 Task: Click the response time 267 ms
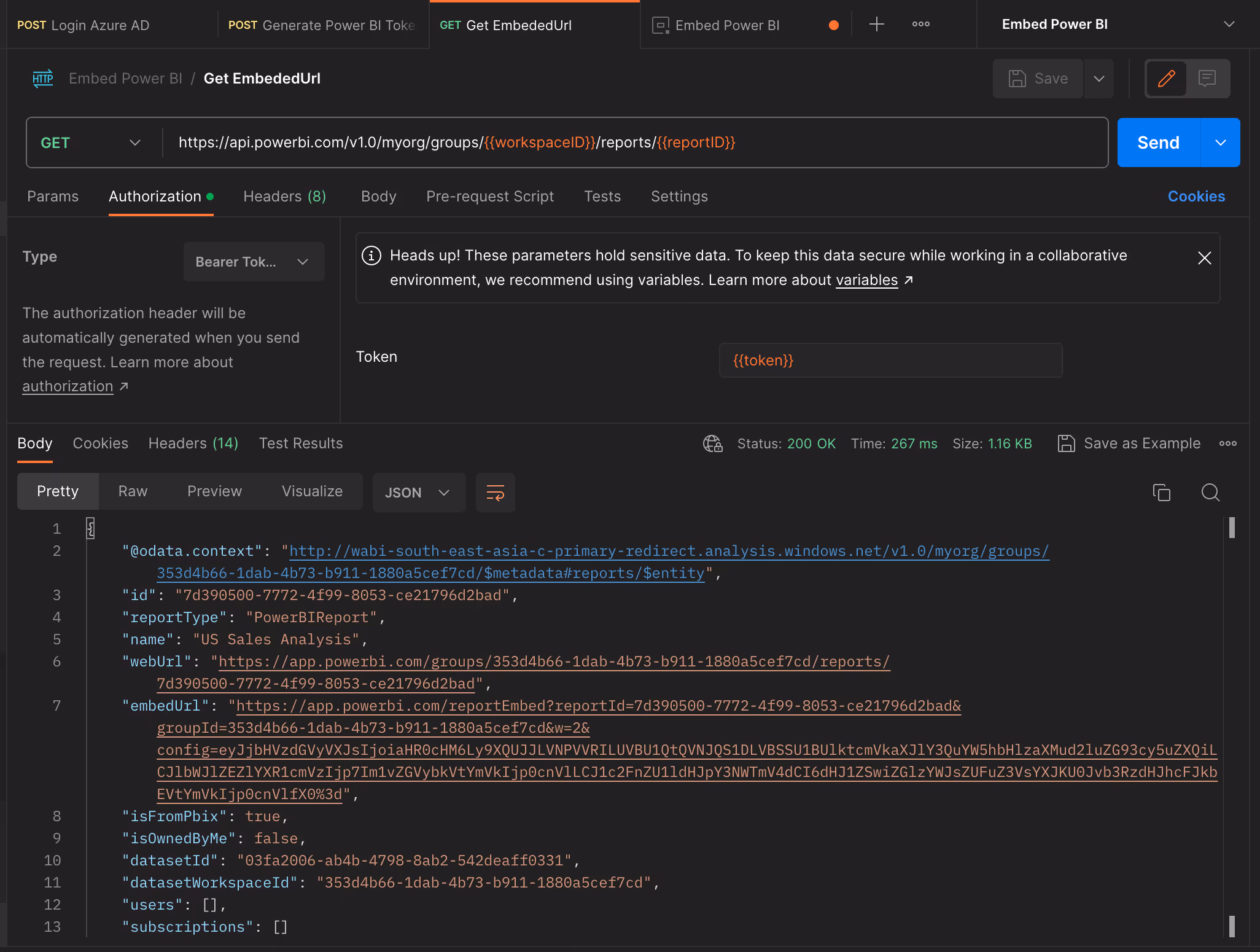click(914, 443)
